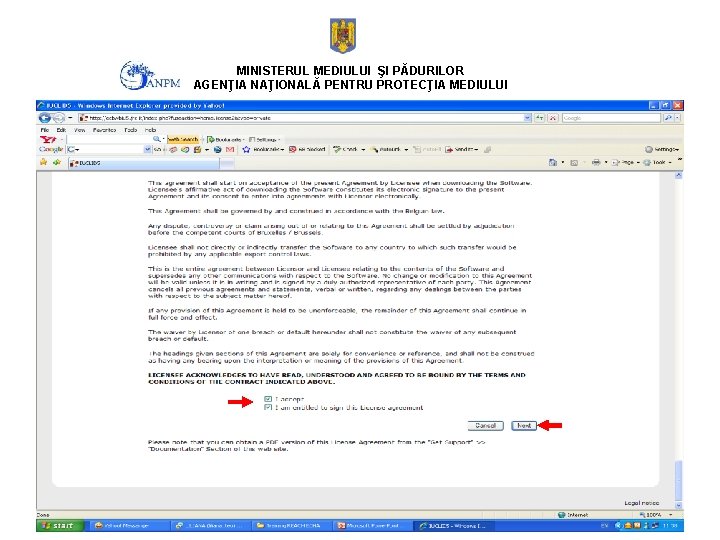720x540 pixels.
Task: Click the Send to toolbar button
Action: coord(461,149)
